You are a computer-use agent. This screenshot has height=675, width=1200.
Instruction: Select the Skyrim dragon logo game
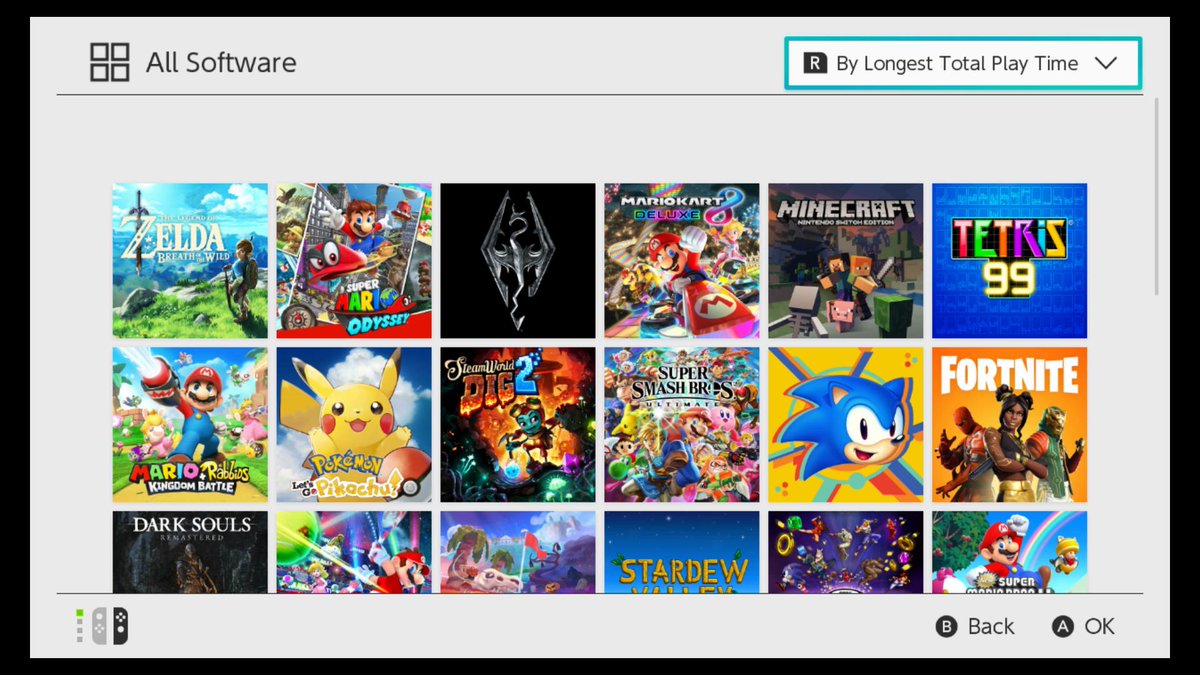click(x=518, y=260)
